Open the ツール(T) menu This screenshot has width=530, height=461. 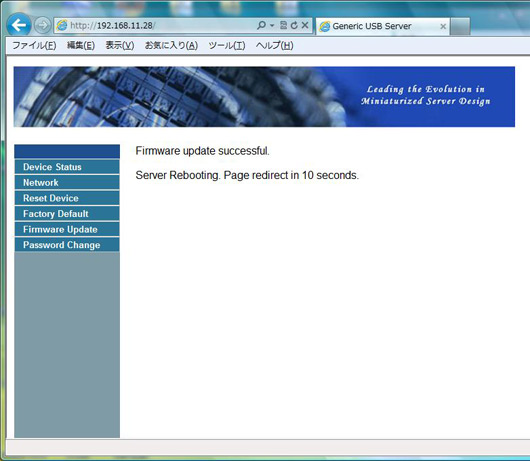(x=227, y=45)
